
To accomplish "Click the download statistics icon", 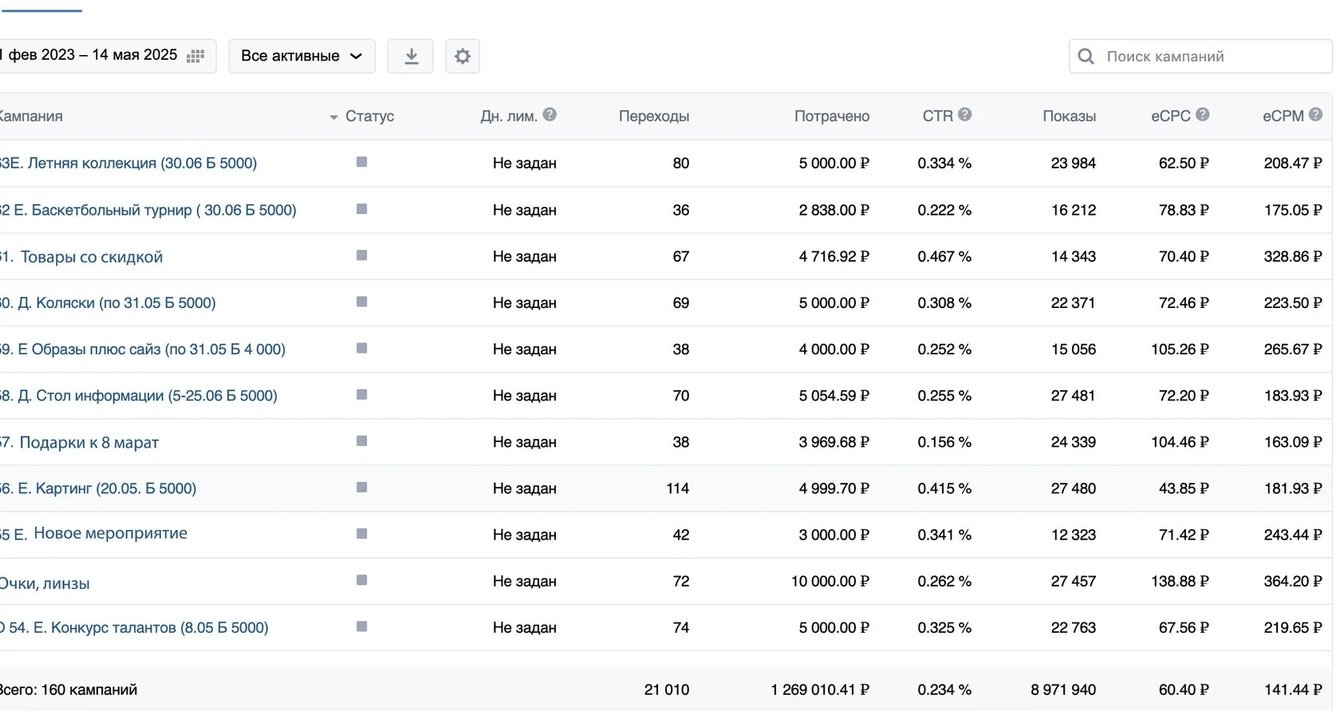I will [x=410, y=56].
